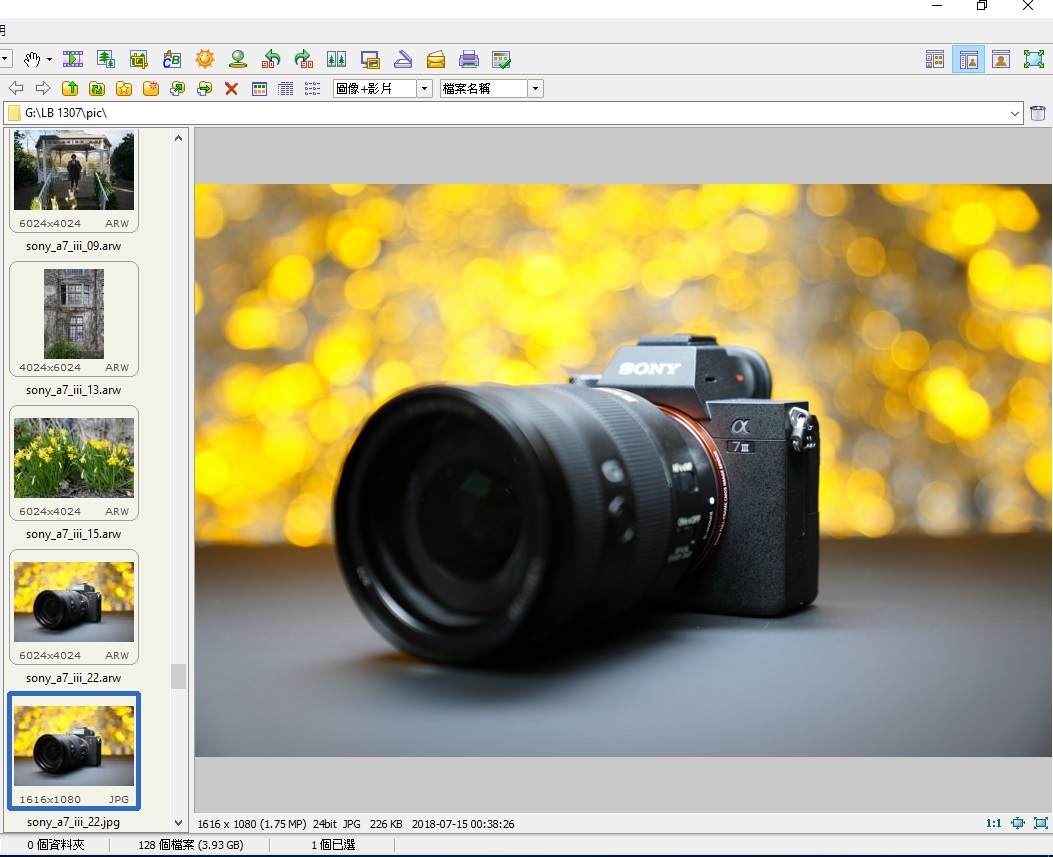Create a new folder
Screen dimensions: 1053x857
pos(150,89)
